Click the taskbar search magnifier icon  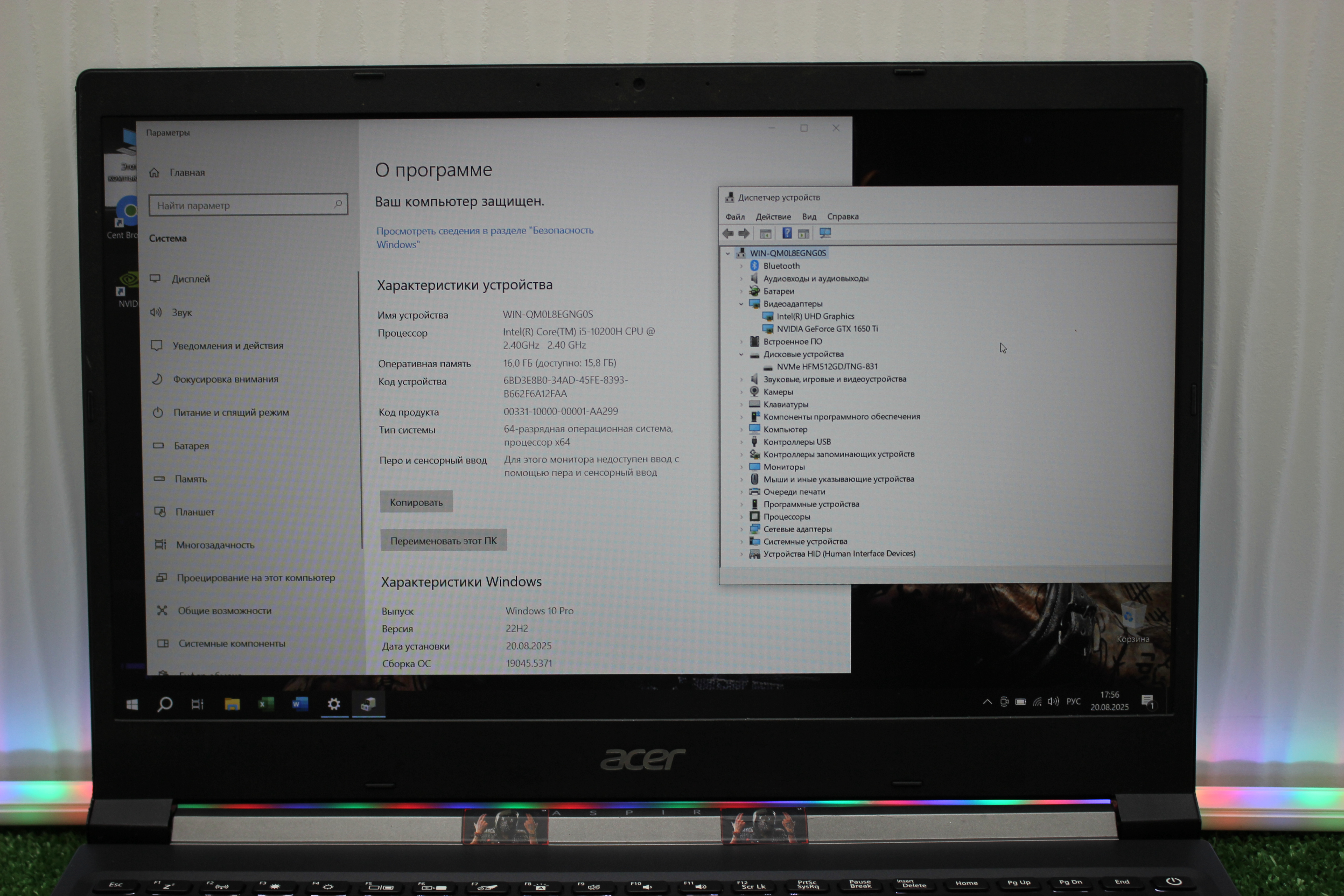click(x=165, y=704)
